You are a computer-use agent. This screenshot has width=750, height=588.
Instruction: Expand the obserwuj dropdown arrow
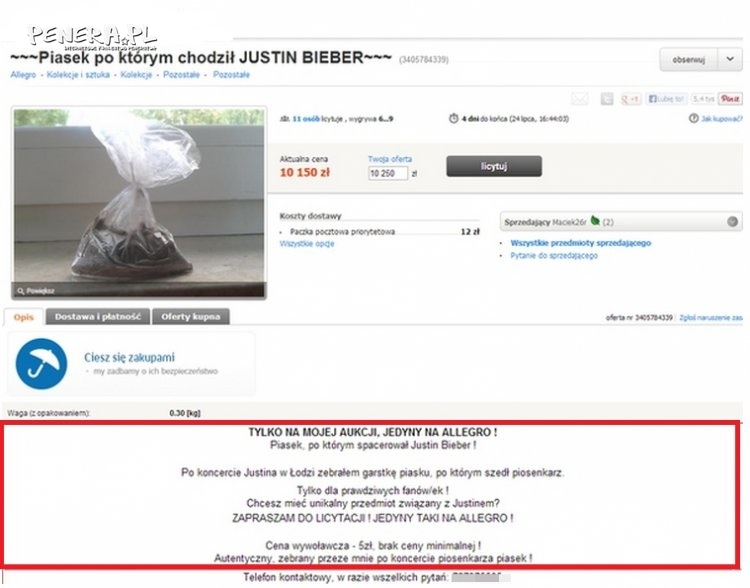pos(730,59)
